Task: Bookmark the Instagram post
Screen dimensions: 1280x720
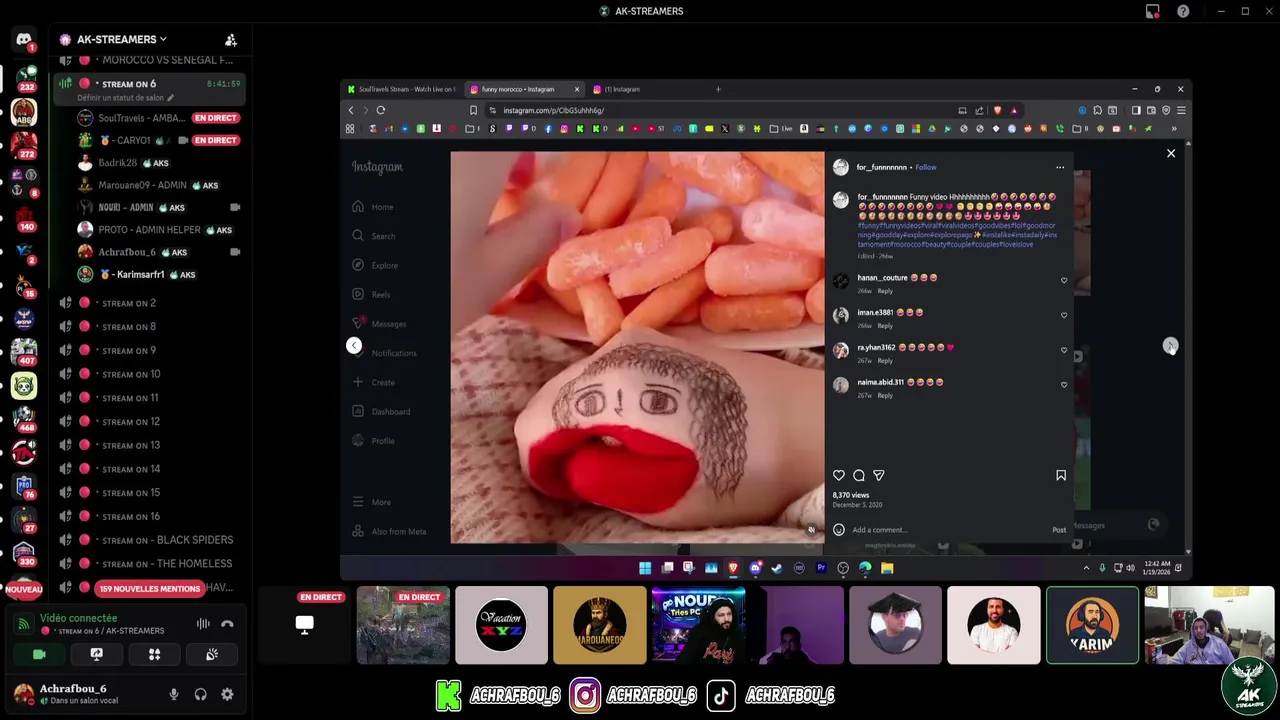Action: (1061, 475)
